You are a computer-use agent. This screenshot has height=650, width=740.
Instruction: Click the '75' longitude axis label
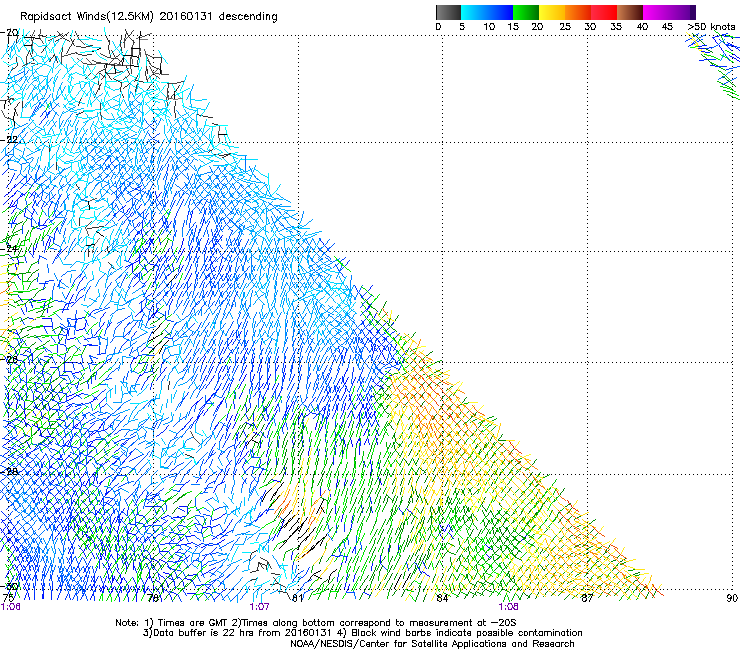pos(8,598)
